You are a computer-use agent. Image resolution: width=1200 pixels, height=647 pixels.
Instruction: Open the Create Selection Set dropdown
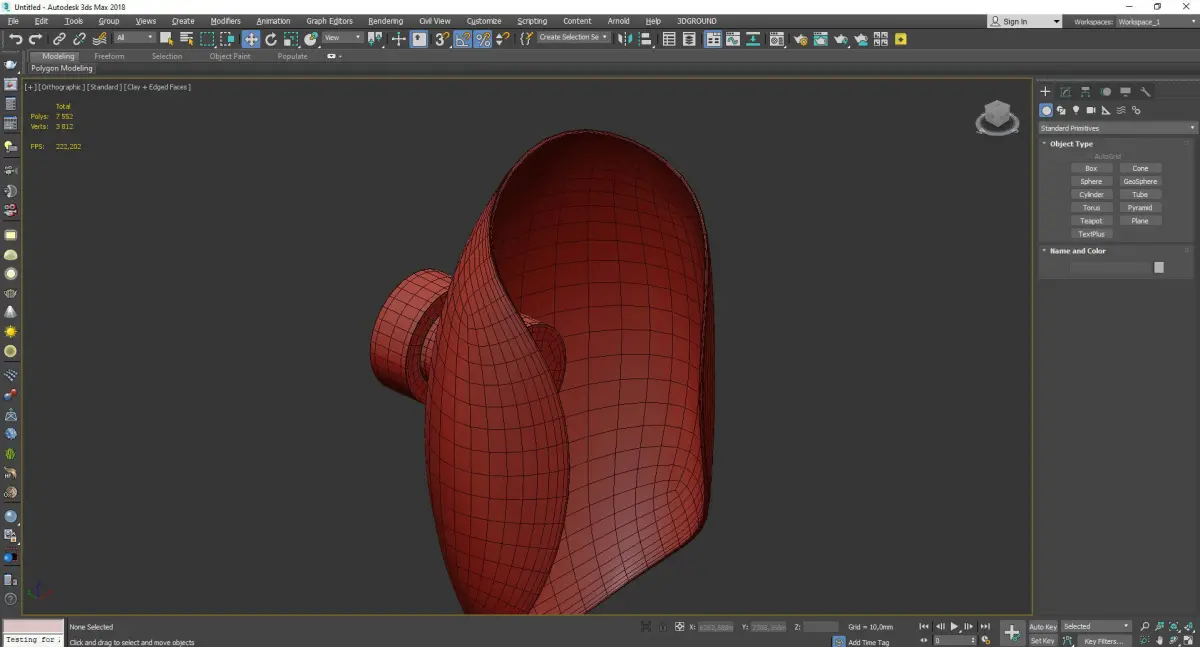[574, 38]
